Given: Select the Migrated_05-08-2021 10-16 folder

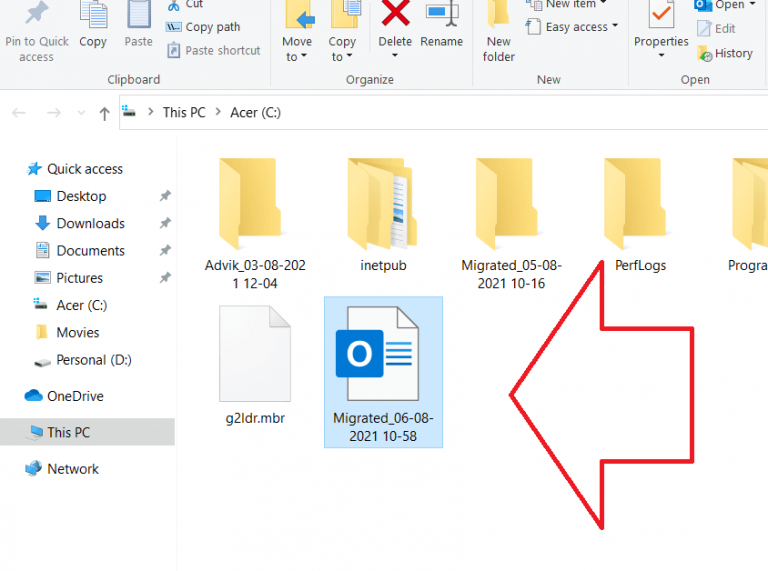Looking at the screenshot, I should [x=511, y=224].
